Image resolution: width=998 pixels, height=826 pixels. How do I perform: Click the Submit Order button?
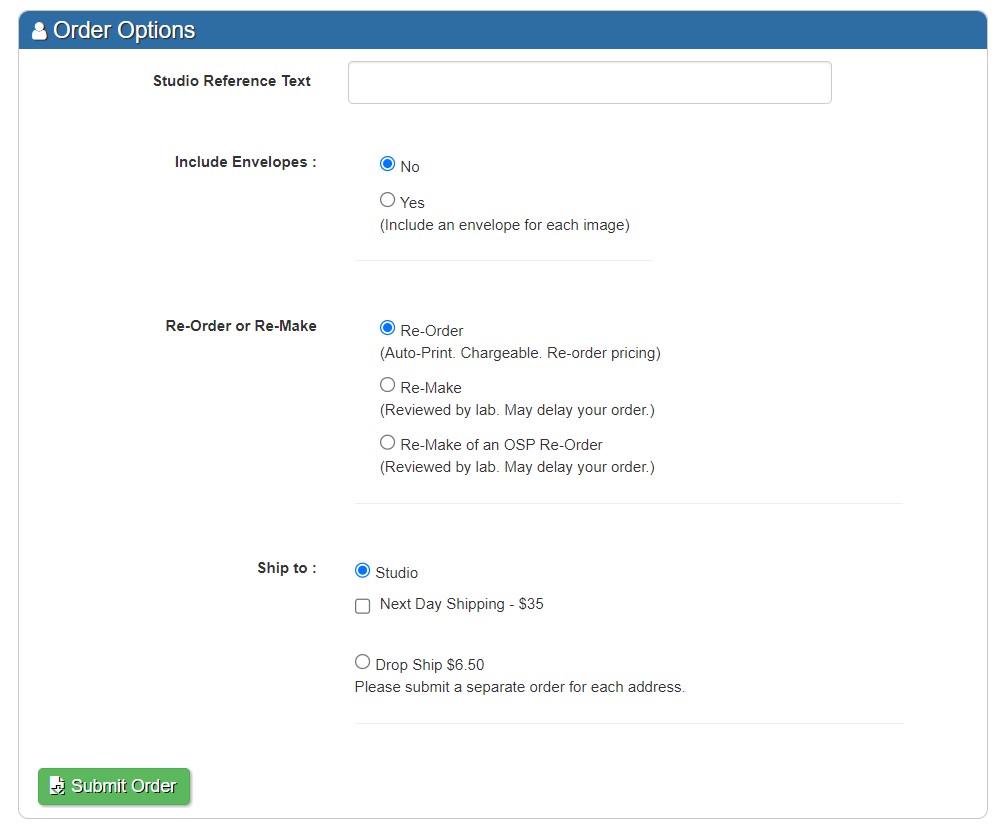pyautogui.click(x=114, y=787)
